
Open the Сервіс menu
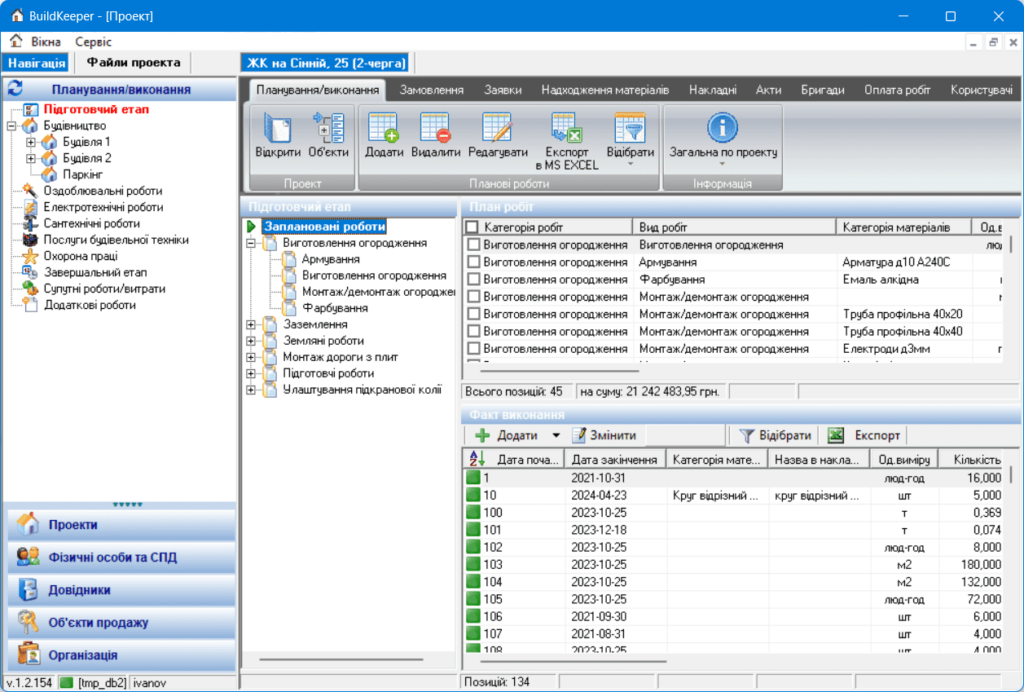93,42
